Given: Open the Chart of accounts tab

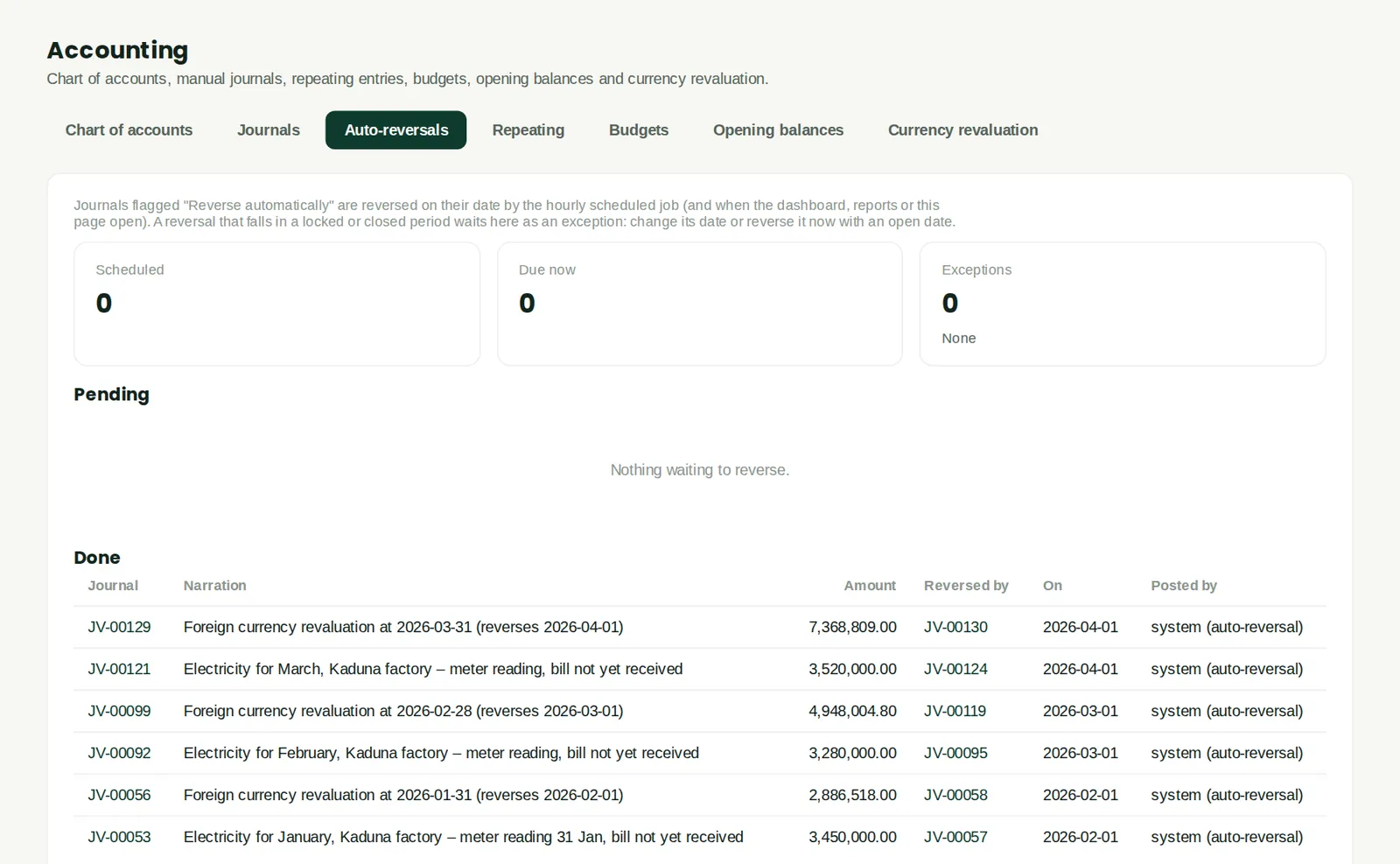Looking at the screenshot, I should [x=129, y=130].
